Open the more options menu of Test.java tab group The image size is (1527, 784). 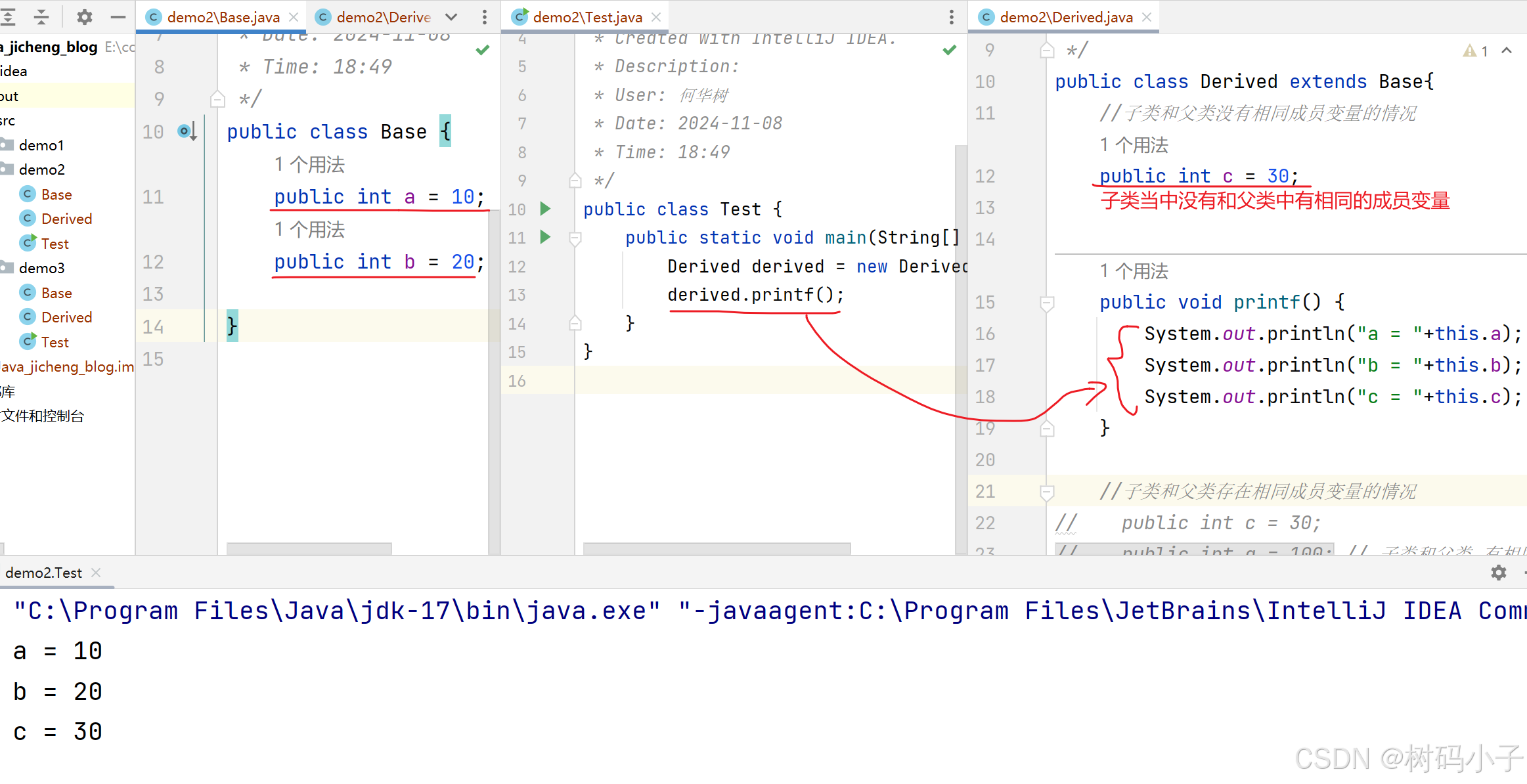click(x=951, y=17)
